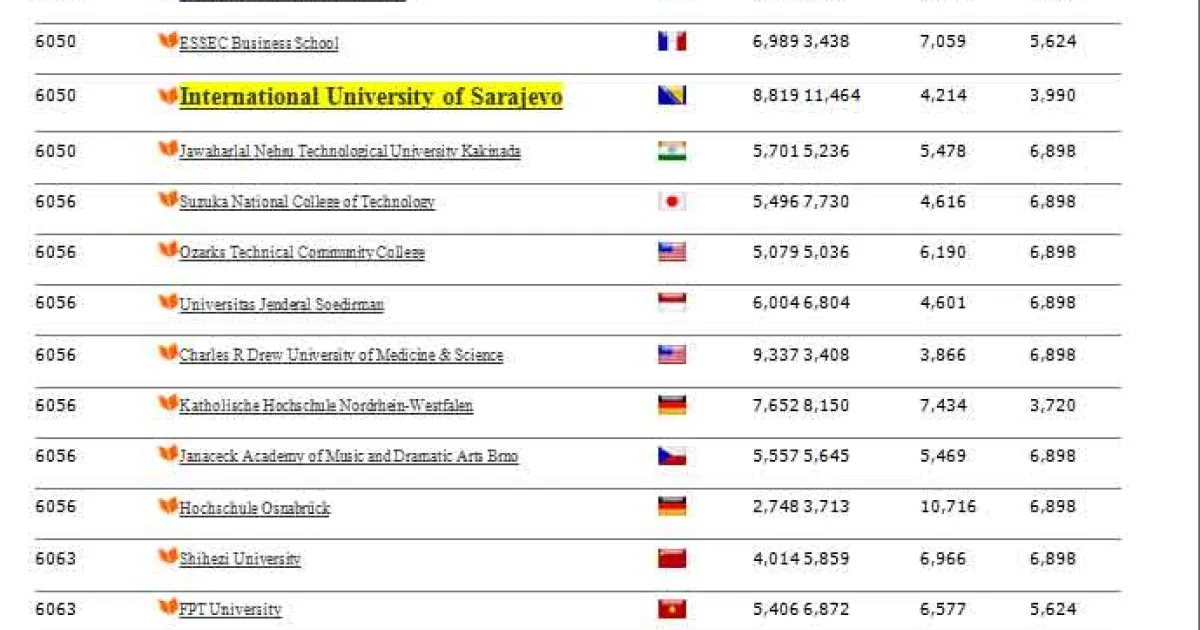Click the Czech flag beside Janaceck Academy of Music

click(x=672, y=456)
